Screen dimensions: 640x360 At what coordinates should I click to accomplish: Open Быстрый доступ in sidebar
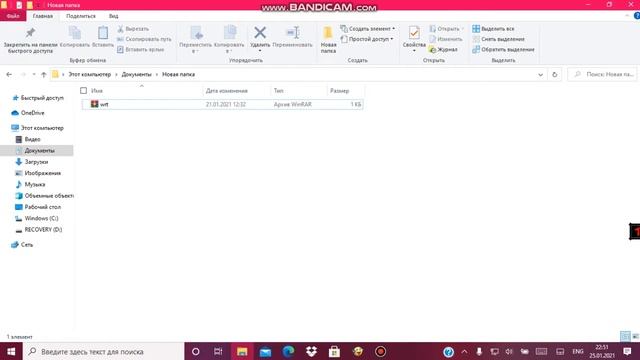click(38, 98)
